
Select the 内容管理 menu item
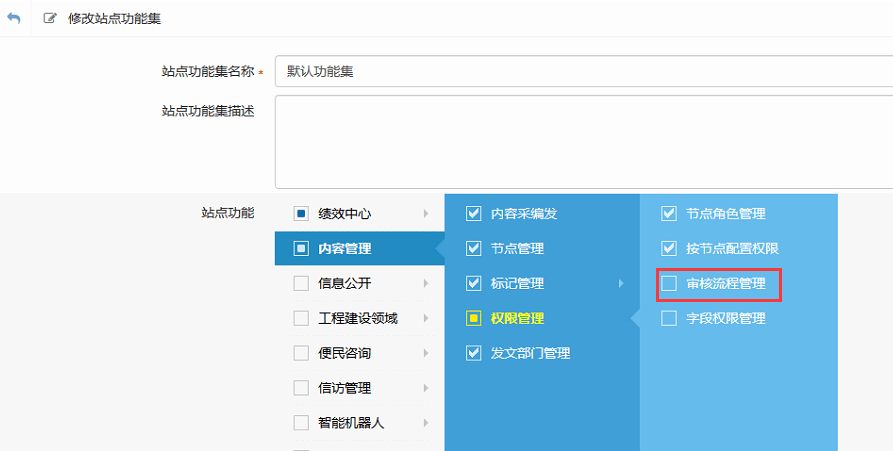point(345,248)
